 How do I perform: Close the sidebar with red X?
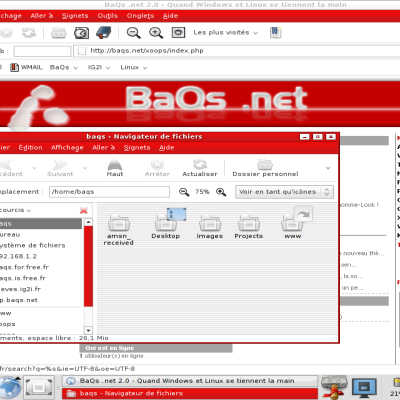(84, 210)
